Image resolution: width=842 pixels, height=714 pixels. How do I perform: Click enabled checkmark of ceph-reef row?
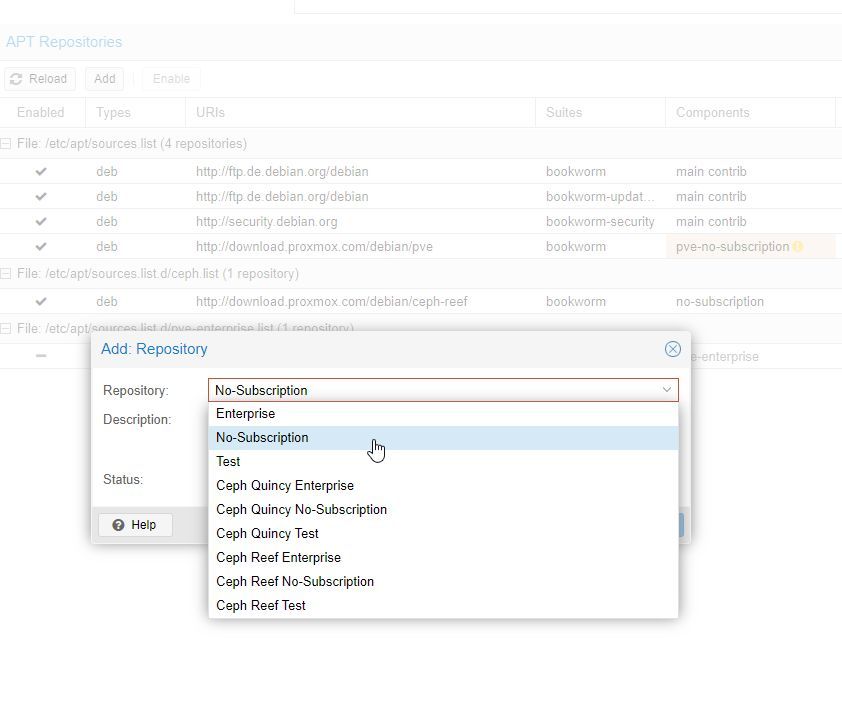click(41, 302)
